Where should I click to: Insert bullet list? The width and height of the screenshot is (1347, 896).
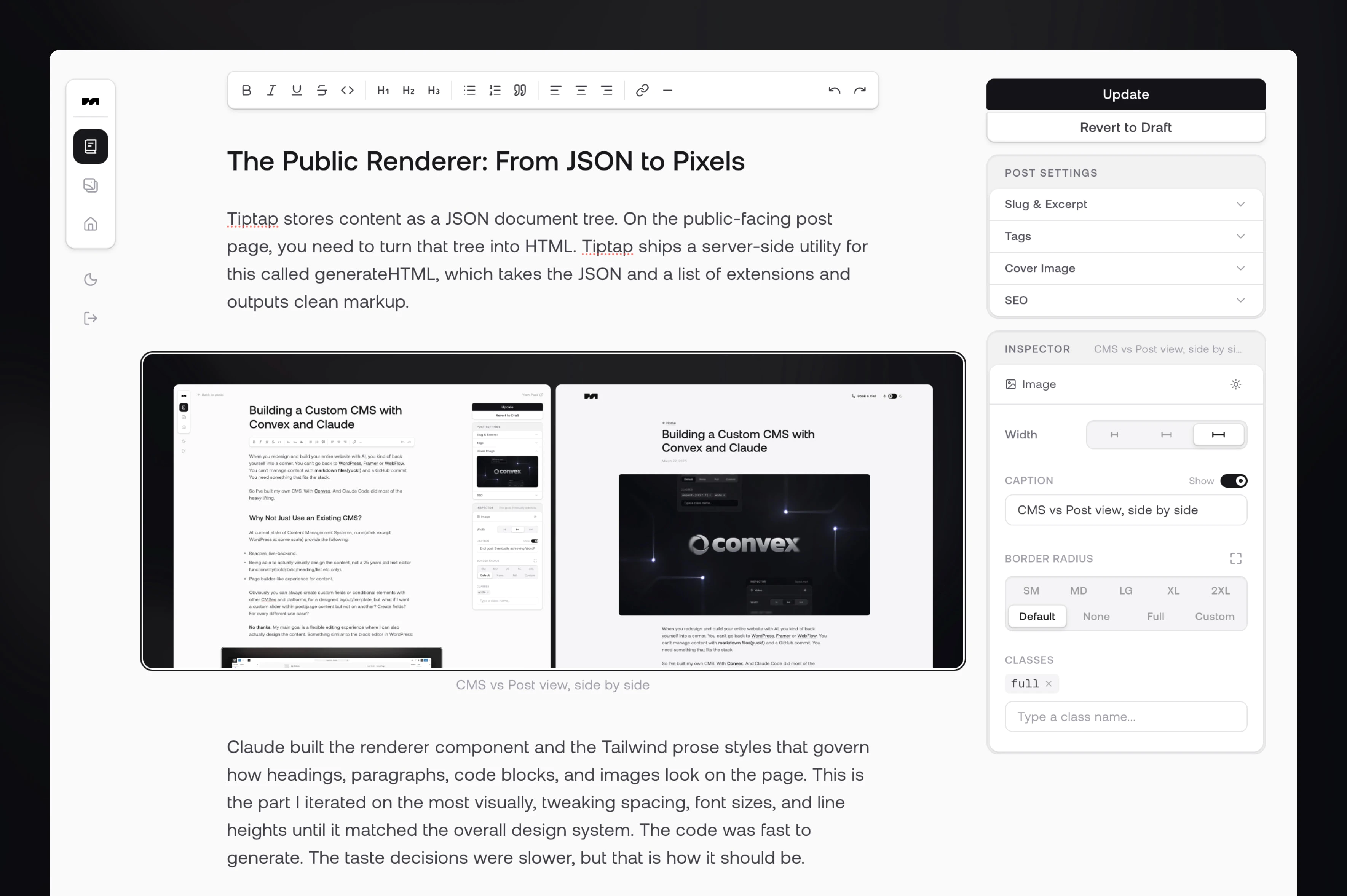pyautogui.click(x=469, y=90)
